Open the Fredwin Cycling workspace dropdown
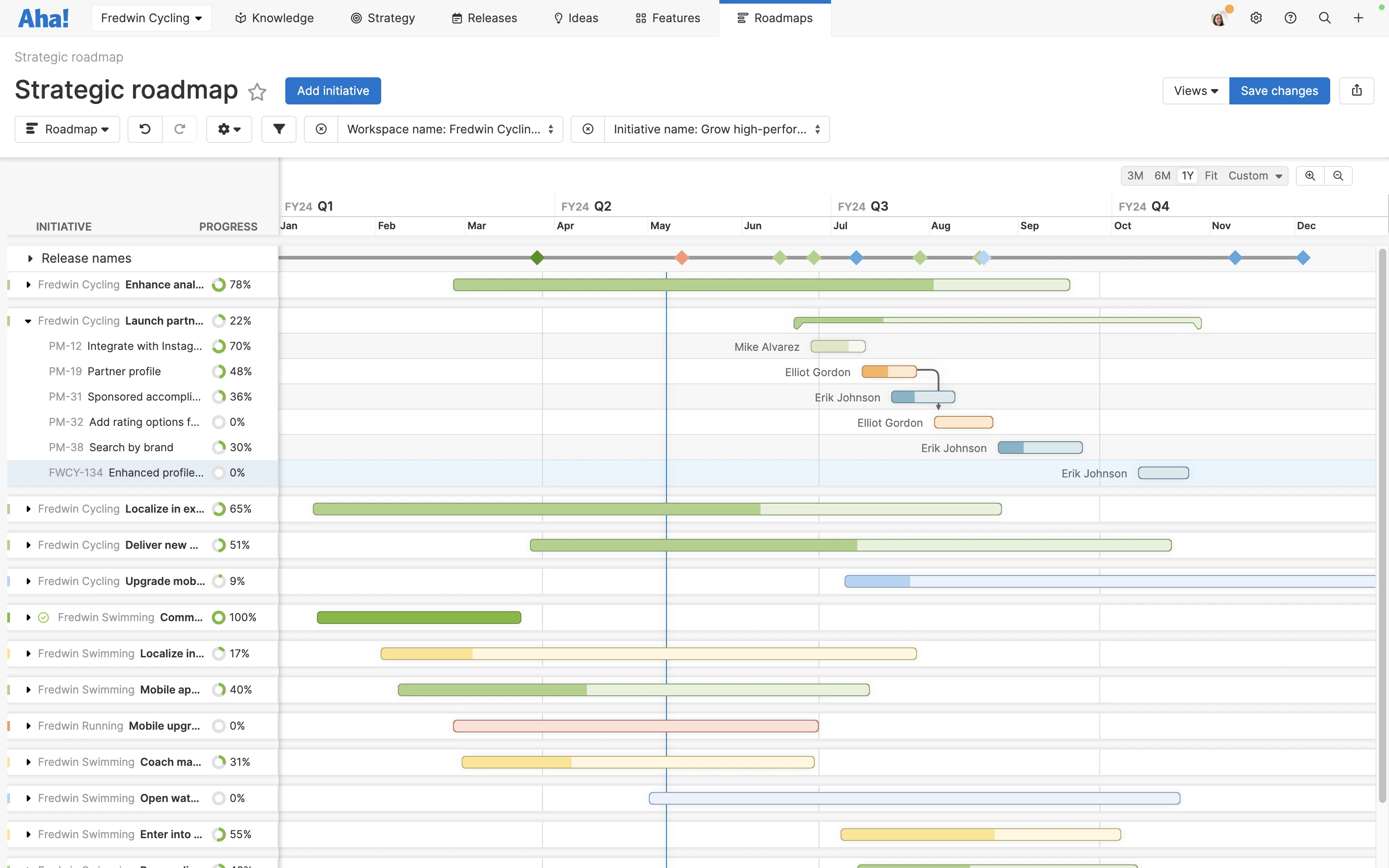This screenshot has width=1389, height=868. (151, 18)
